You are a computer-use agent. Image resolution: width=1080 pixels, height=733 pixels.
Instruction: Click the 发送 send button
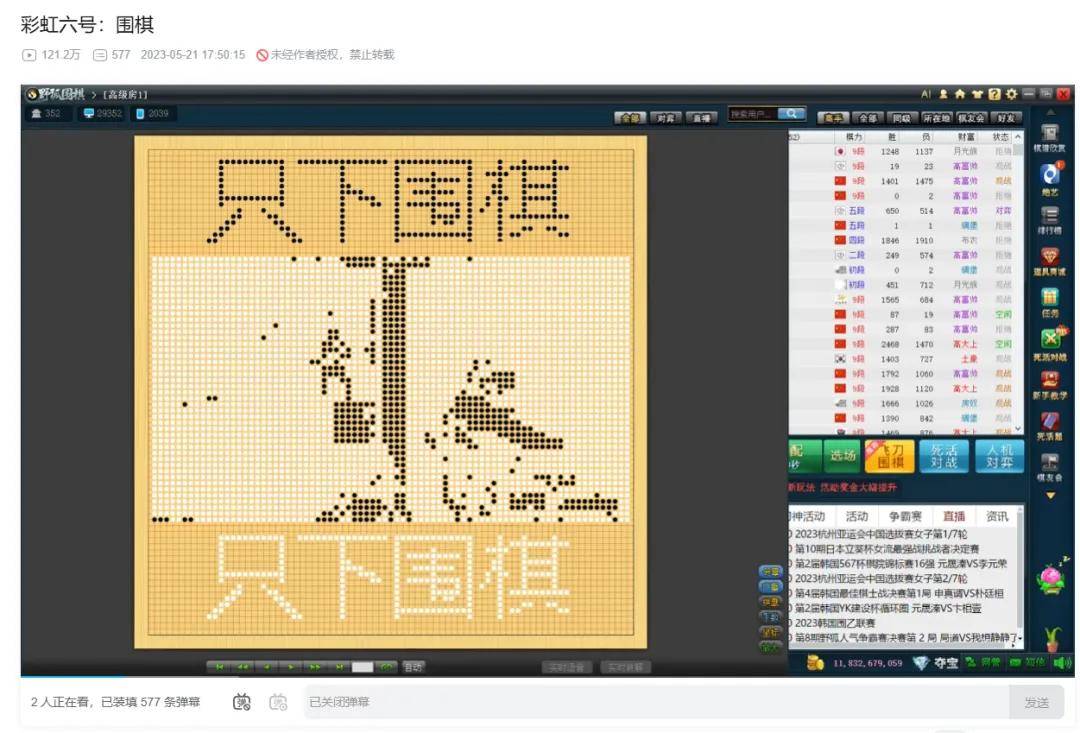pyautogui.click(x=1037, y=703)
